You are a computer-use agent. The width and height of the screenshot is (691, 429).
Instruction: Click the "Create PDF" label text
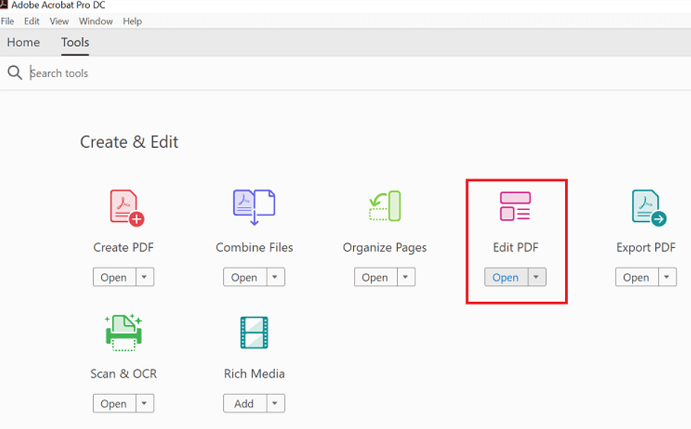(123, 247)
